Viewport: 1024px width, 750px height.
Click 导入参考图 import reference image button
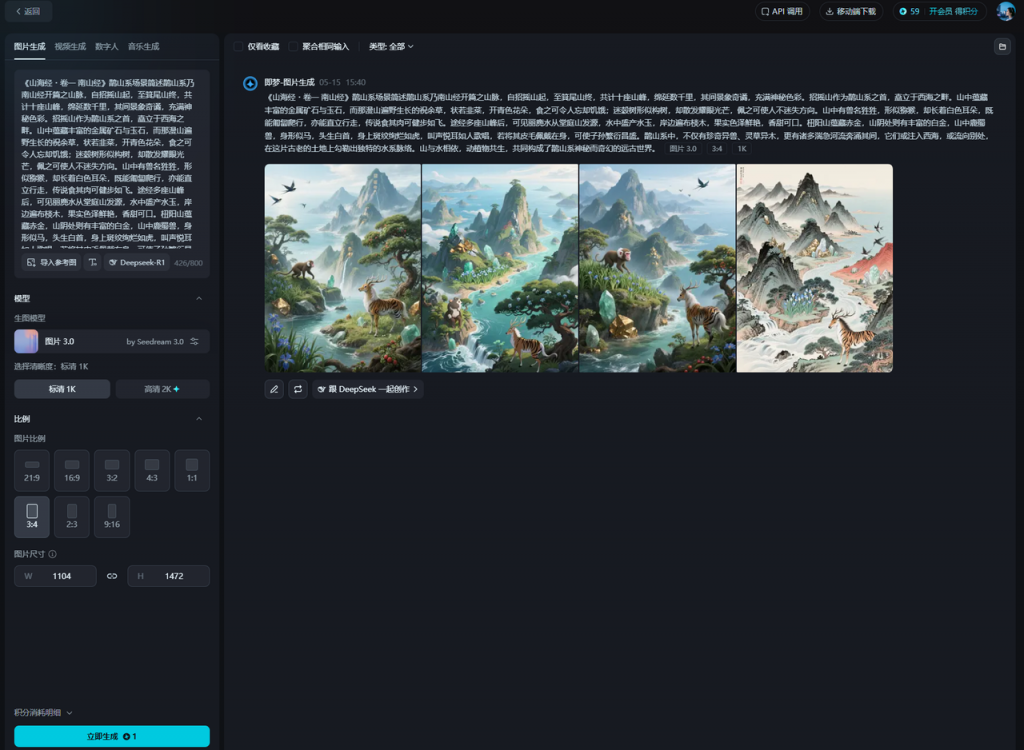click(x=51, y=263)
